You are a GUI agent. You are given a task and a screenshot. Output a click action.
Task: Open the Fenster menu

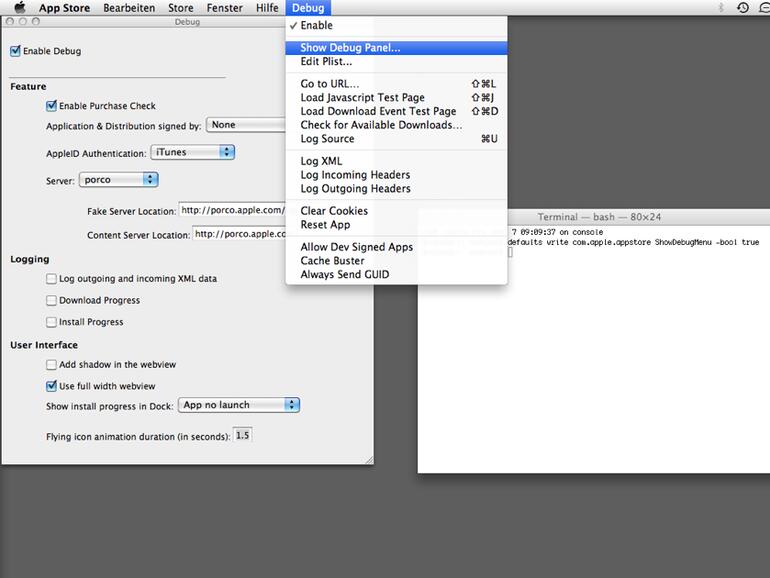224,8
